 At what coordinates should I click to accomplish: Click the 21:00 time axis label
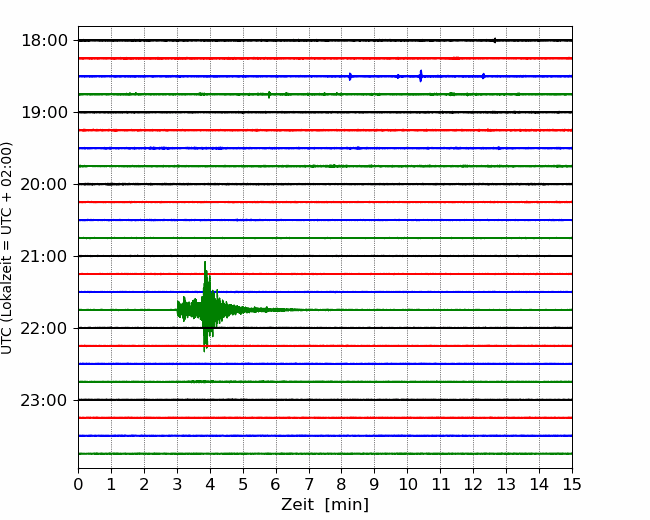[x=44, y=256]
